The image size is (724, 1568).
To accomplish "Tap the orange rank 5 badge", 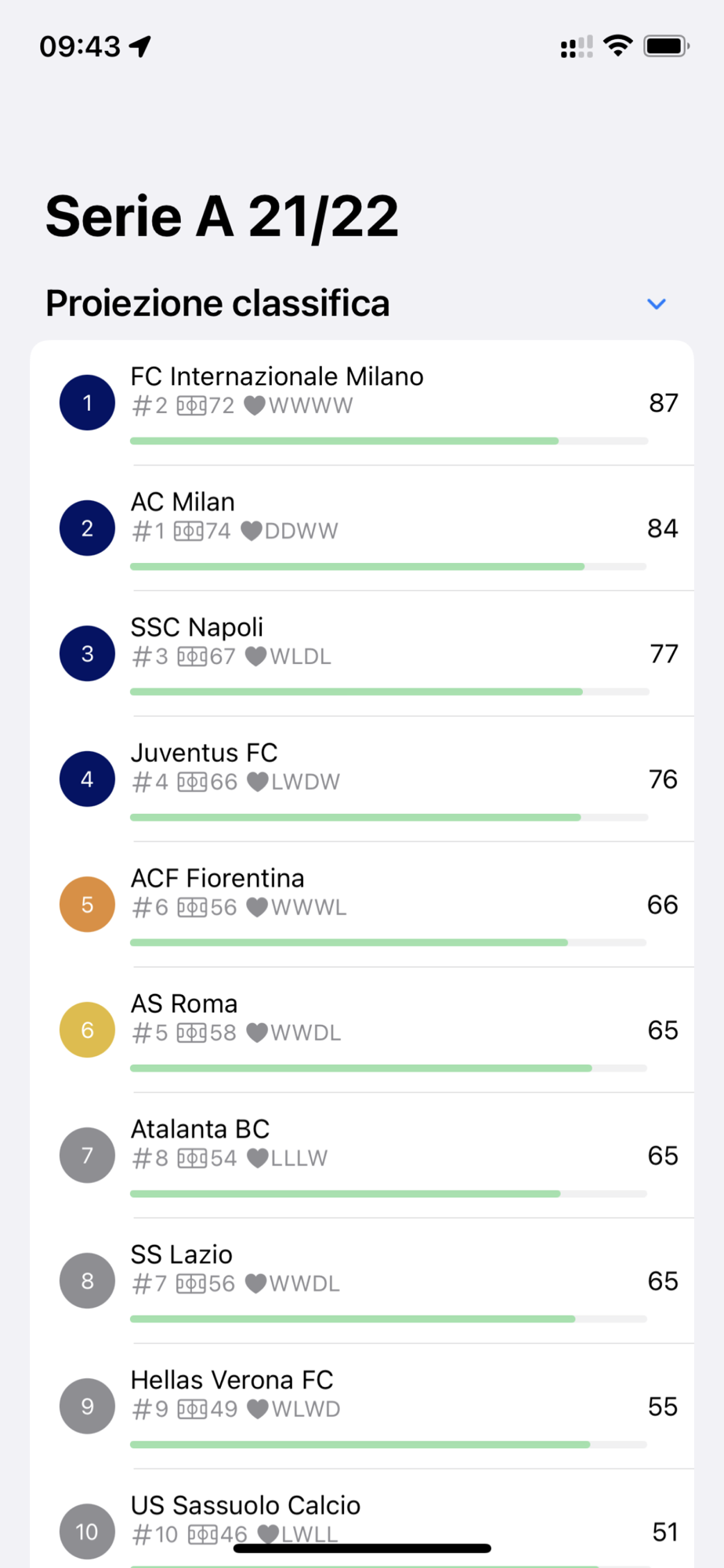I will click(87, 904).
